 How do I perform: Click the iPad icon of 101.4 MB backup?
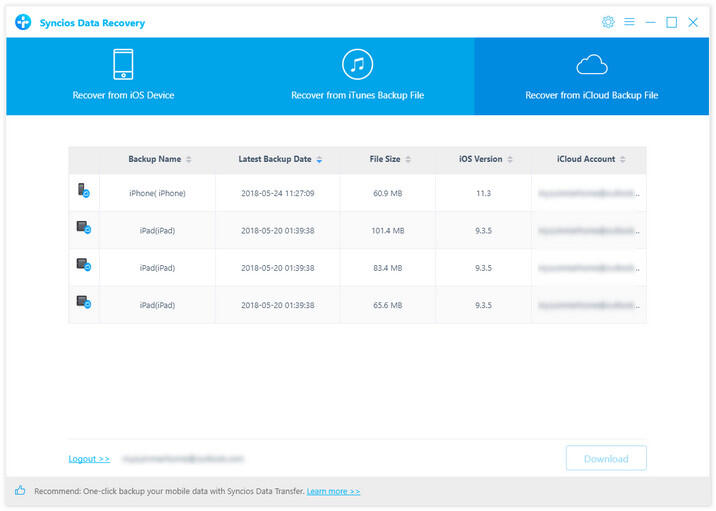pos(84,229)
